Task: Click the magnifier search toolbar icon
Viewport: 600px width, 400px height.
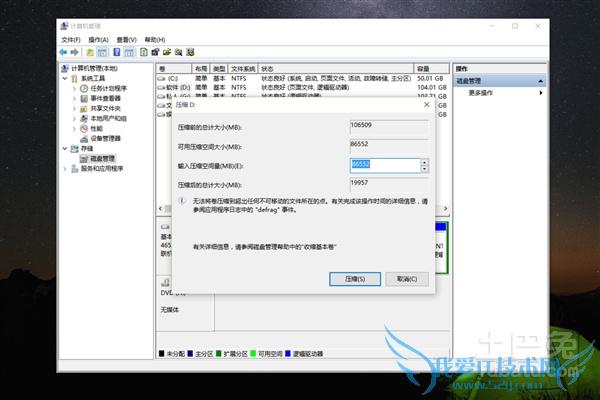Action: (178, 52)
